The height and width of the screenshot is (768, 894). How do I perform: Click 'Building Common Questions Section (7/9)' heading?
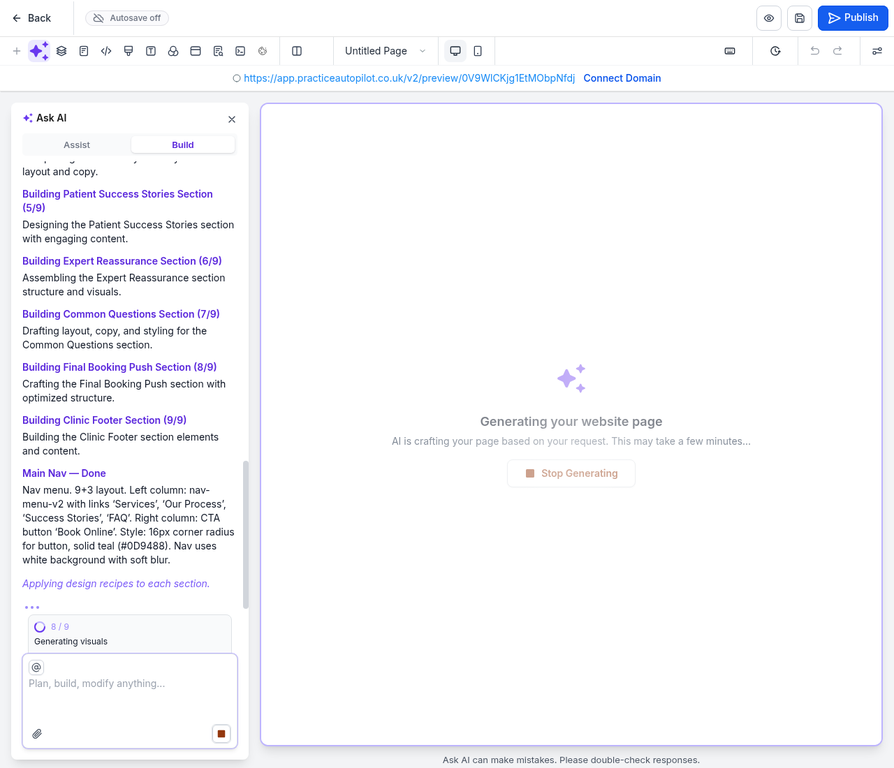click(121, 314)
